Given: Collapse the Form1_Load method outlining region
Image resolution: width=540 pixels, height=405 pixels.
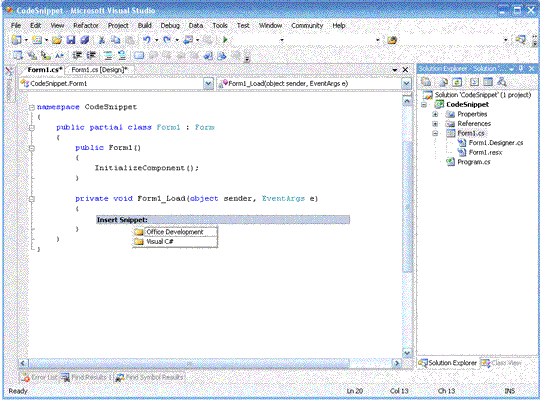Looking at the screenshot, I should coord(32,199).
